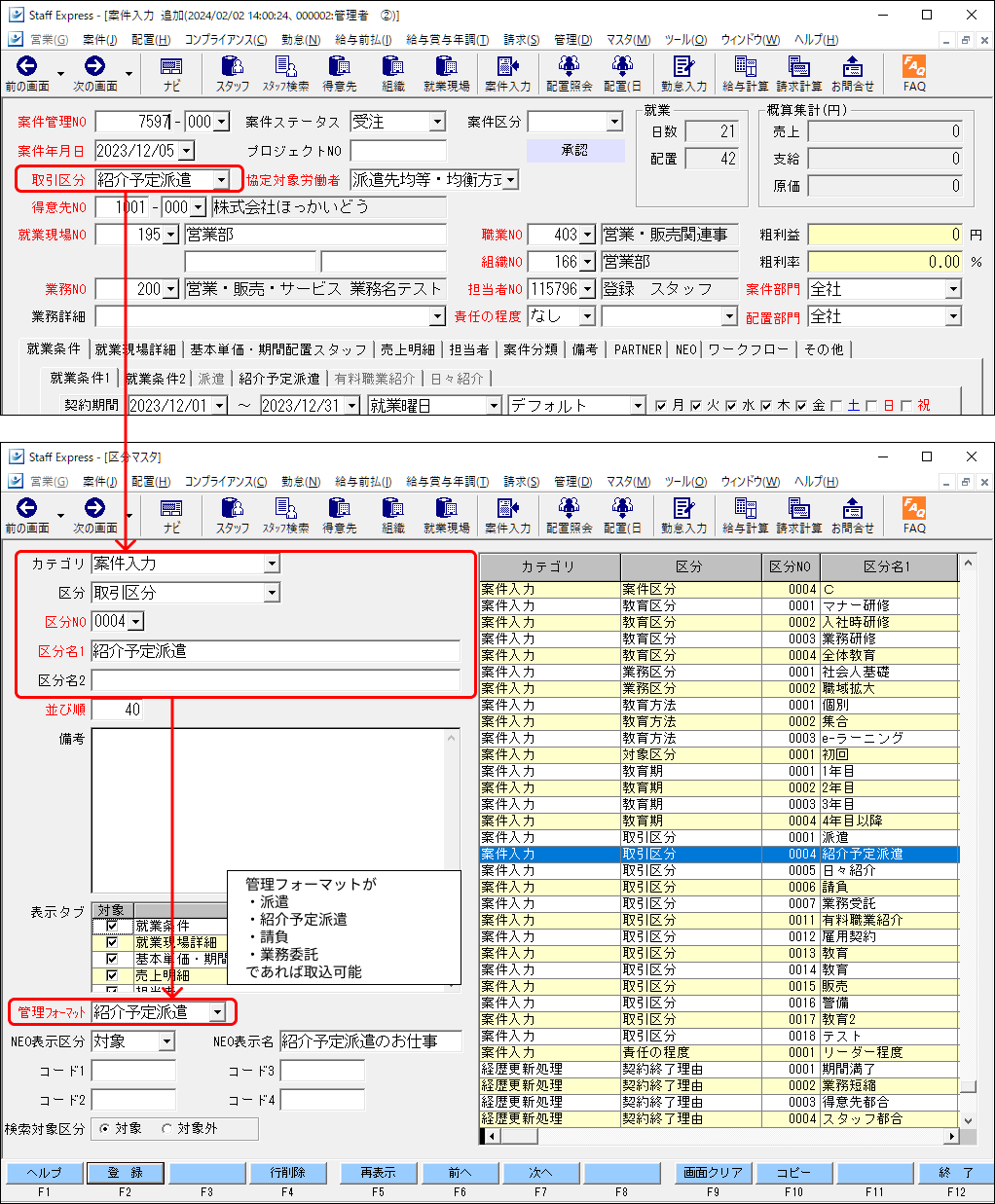
Task: Open the 案件部門 dropdown showing 全社
Action: pyautogui.click(x=953, y=289)
